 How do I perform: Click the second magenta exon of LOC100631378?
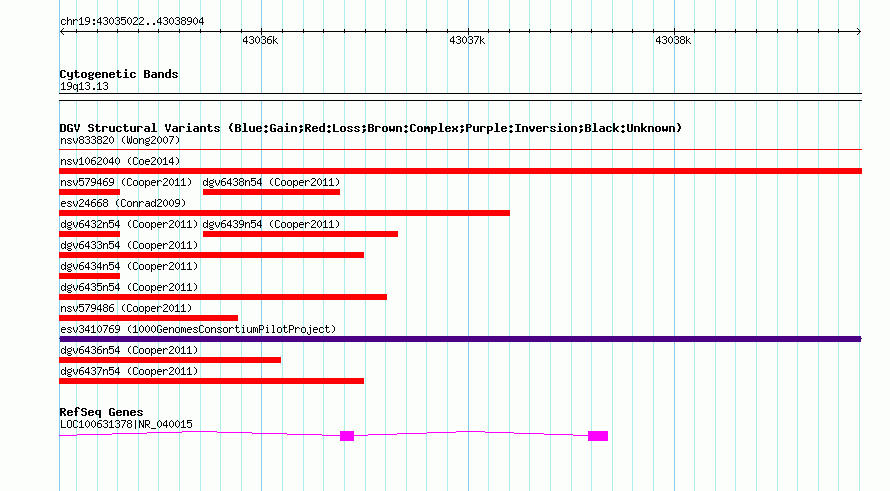click(x=598, y=436)
